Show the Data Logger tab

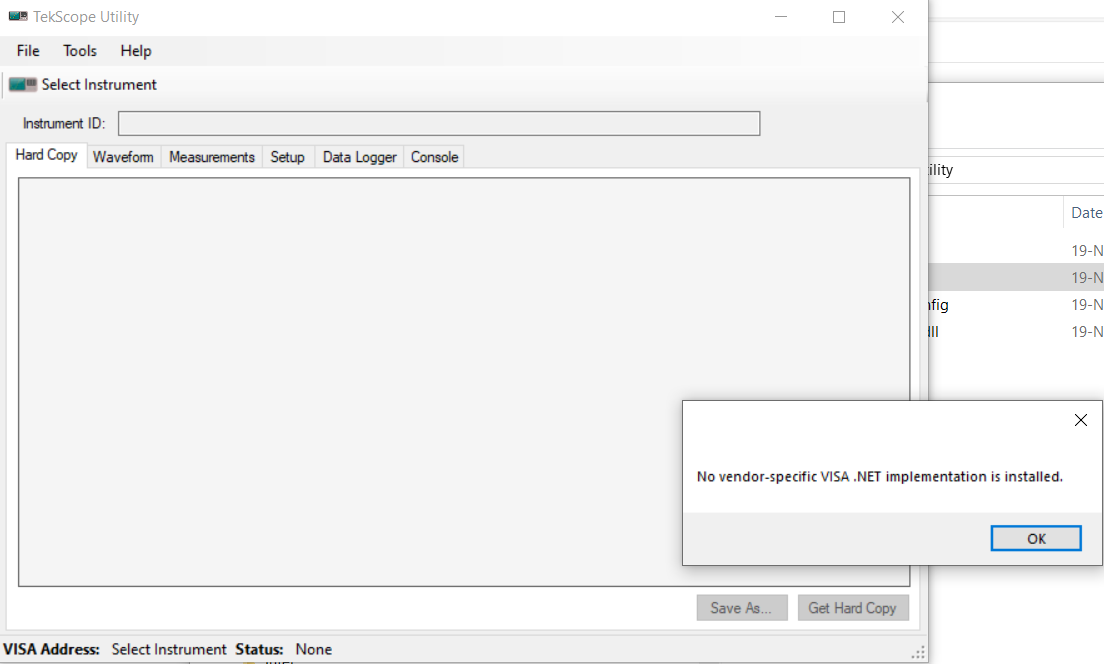360,157
